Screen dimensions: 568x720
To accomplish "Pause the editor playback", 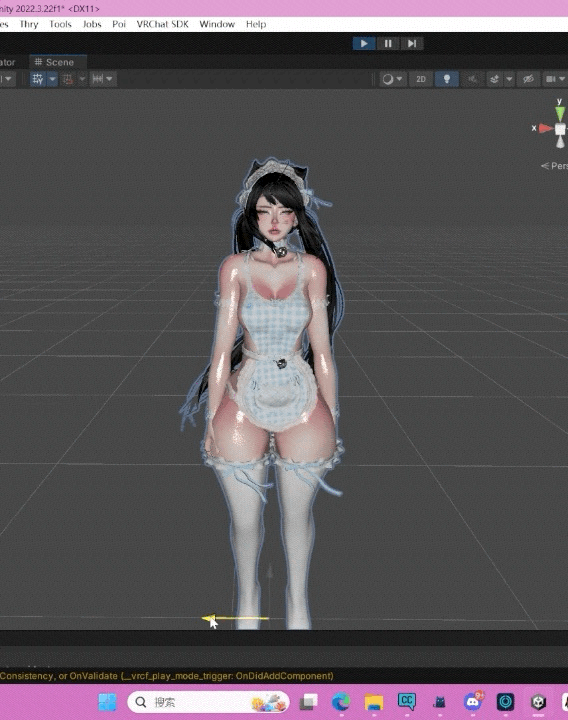I will point(388,43).
